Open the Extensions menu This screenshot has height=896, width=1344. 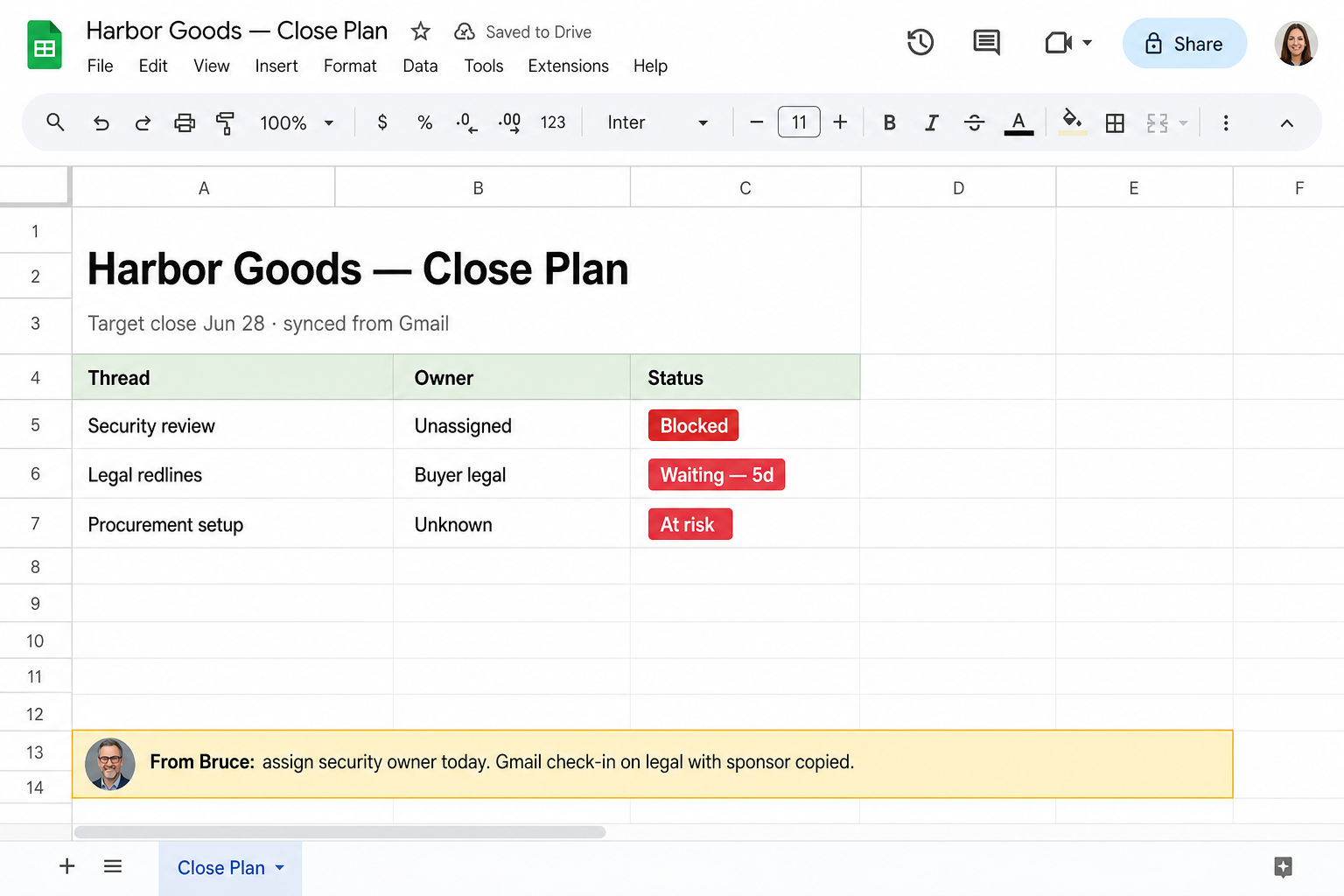tap(569, 66)
